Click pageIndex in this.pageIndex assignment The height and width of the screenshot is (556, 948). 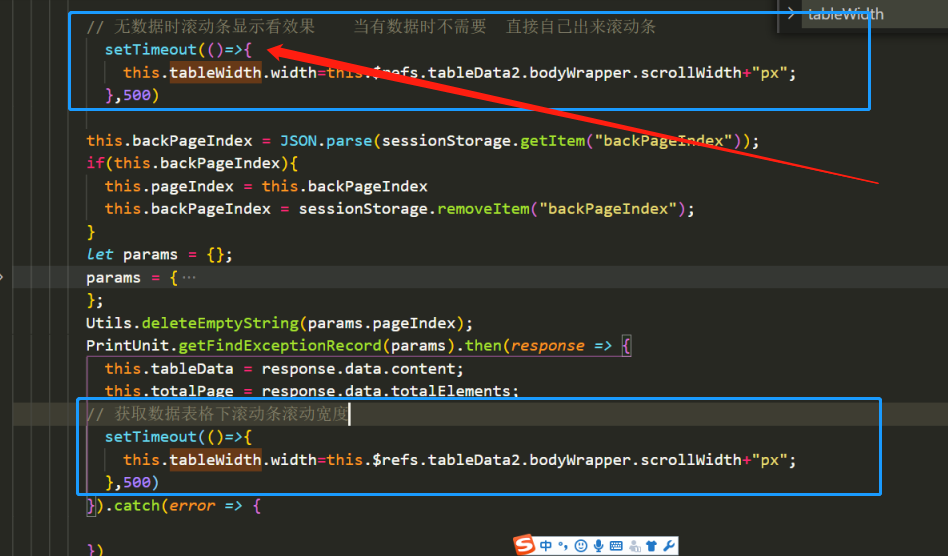[x=192, y=186]
